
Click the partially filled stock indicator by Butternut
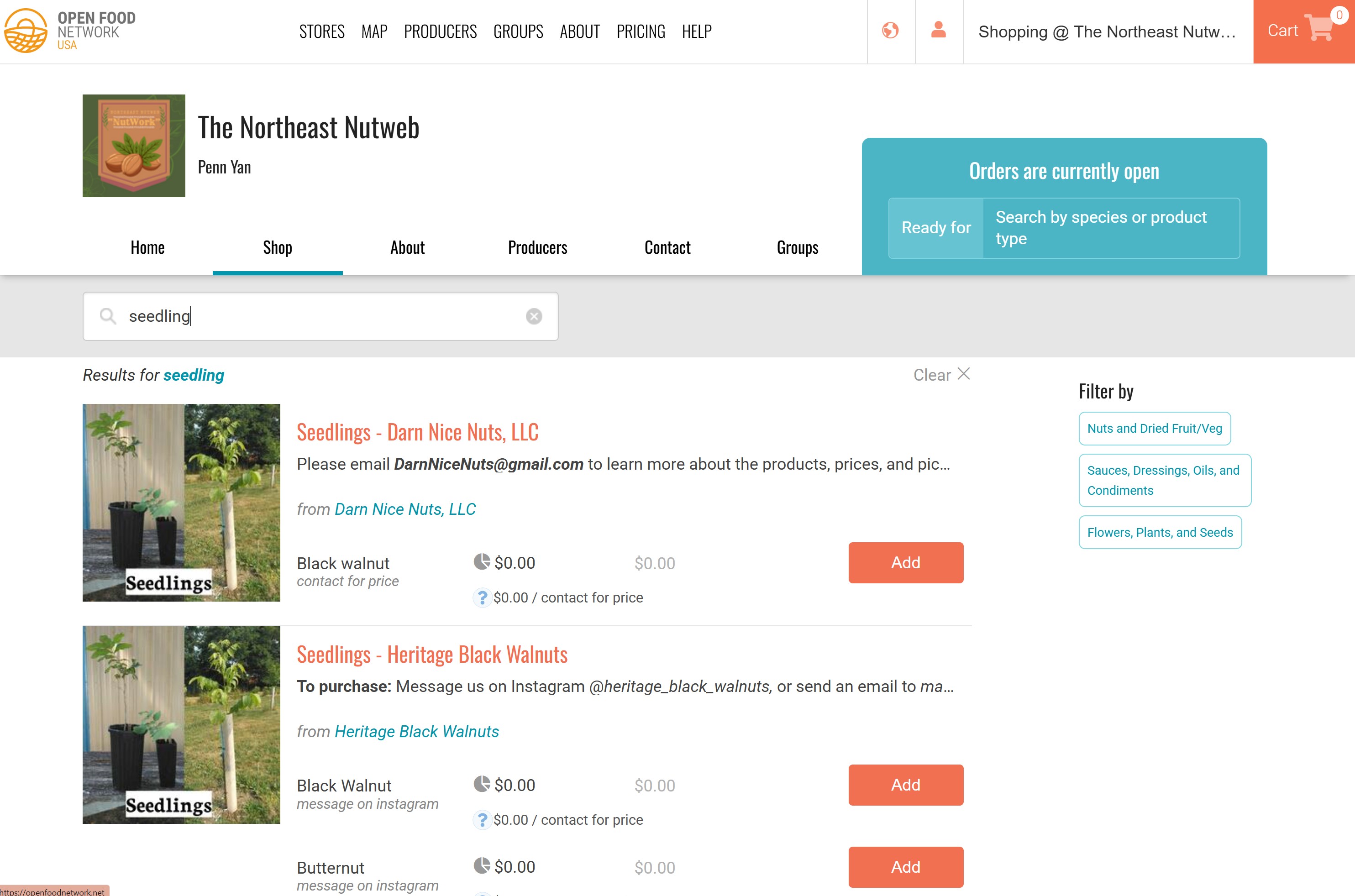click(x=482, y=867)
